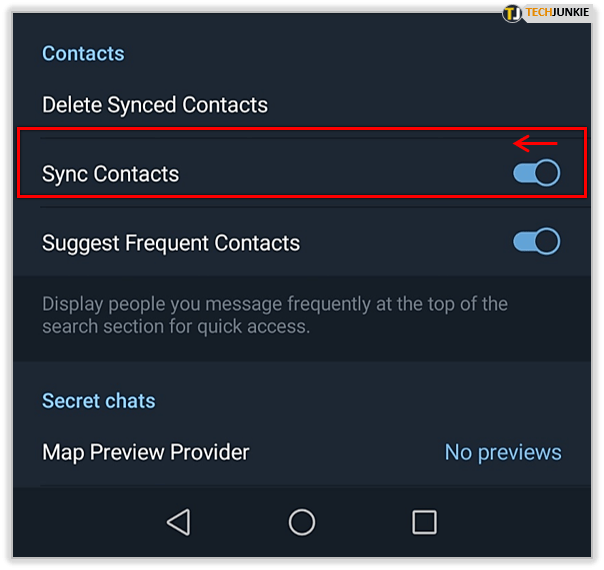This screenshot has height=570, width=604.
Task: Click the frequent contacts description text
Action: [x=275, y=315]
